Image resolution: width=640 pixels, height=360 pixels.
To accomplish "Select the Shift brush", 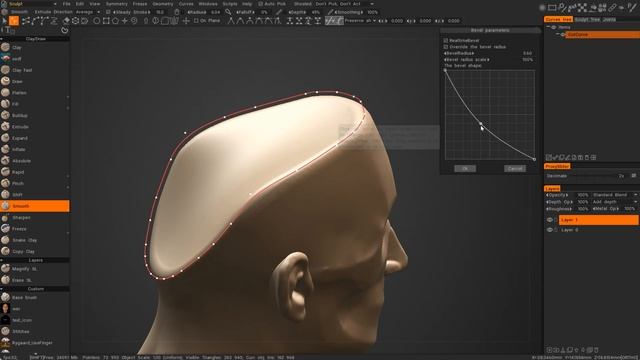I will click(35, 195).
